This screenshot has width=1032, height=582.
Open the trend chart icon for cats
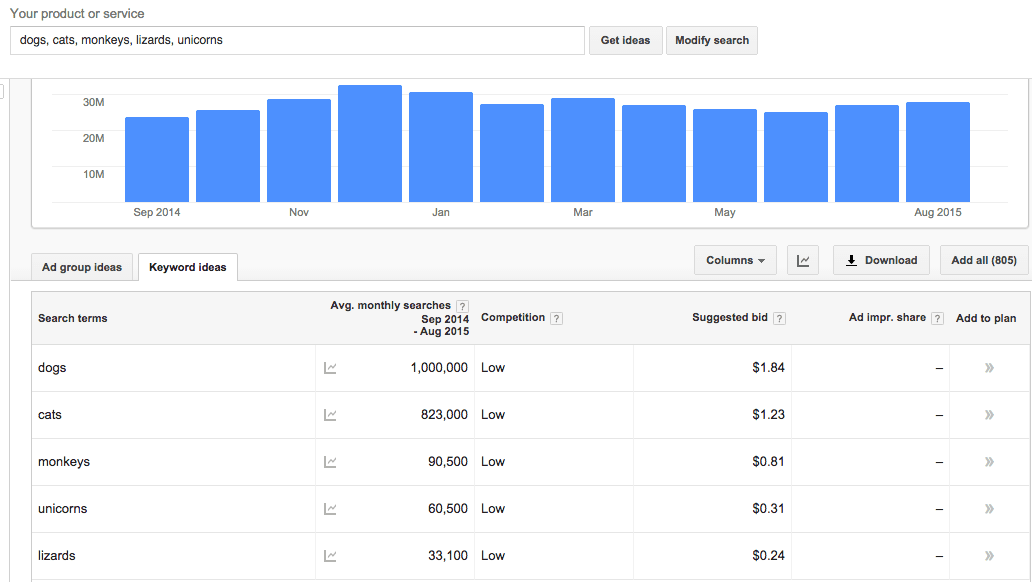pos(330,415)
